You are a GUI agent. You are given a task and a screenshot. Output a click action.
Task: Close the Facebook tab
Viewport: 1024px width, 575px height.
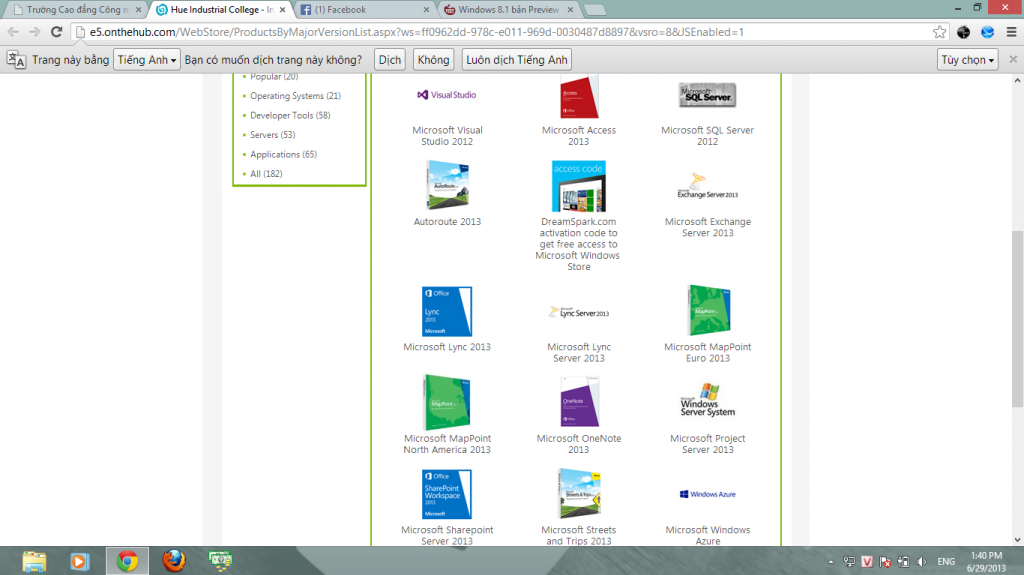(426, 10)
